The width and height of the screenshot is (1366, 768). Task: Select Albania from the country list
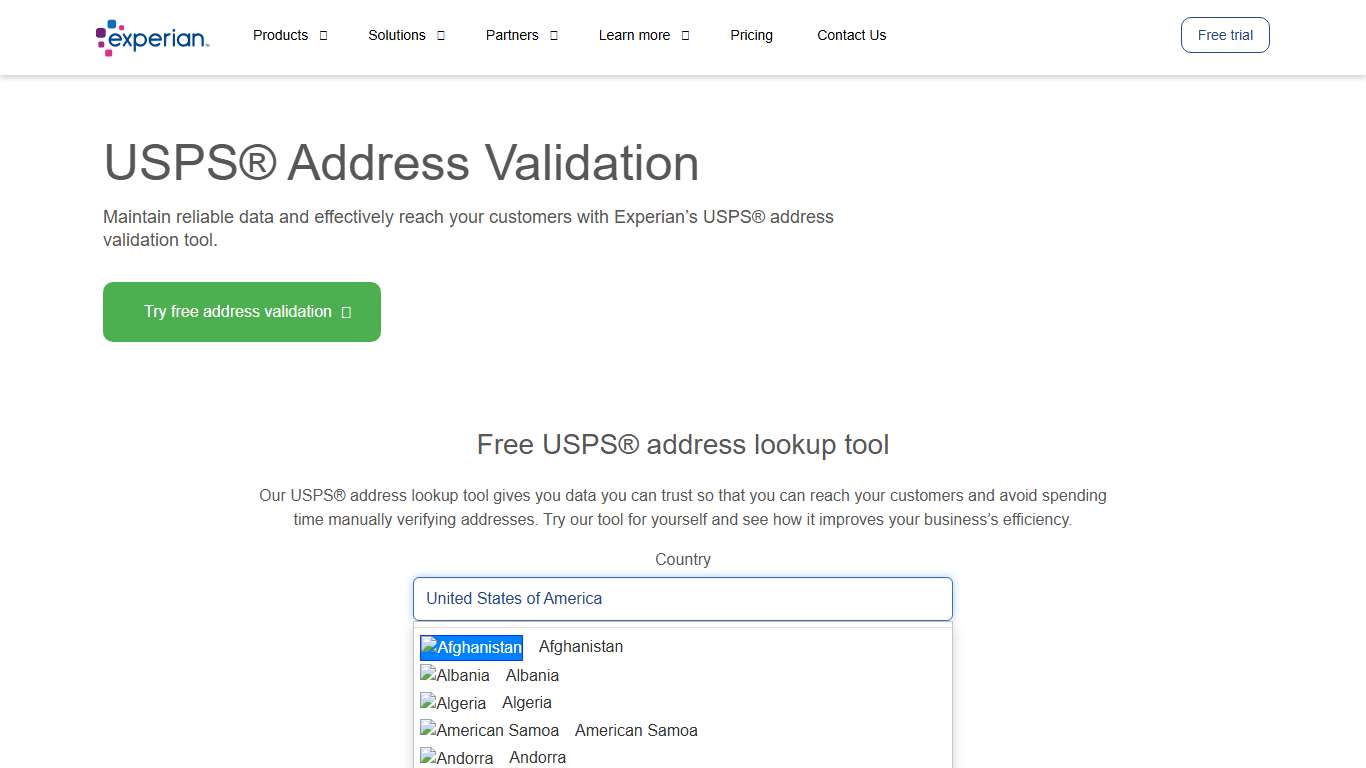[x=532, y=675]
